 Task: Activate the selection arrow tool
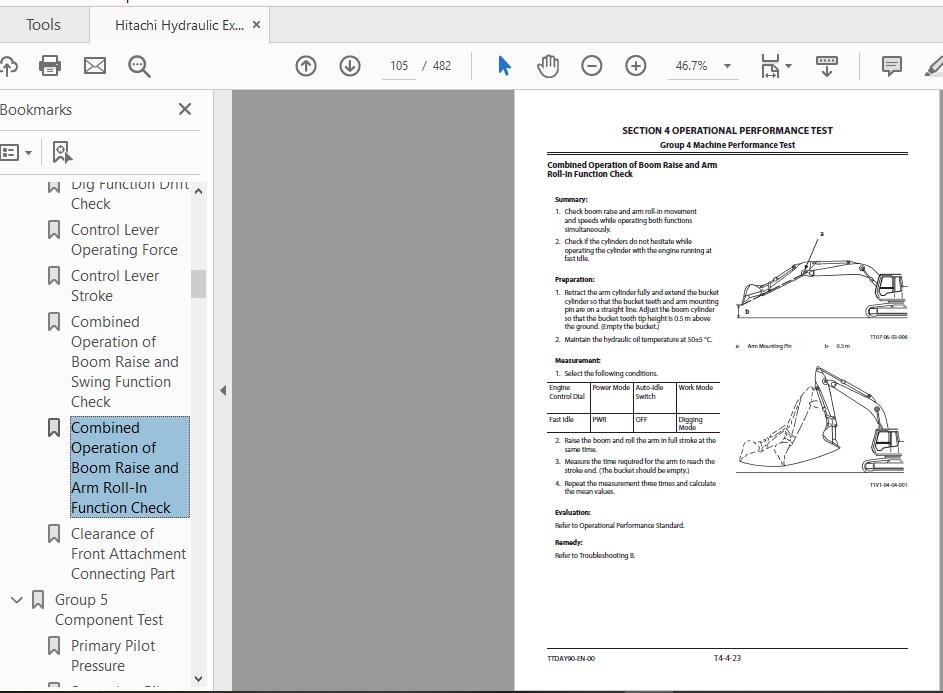[x=504, y=66]
